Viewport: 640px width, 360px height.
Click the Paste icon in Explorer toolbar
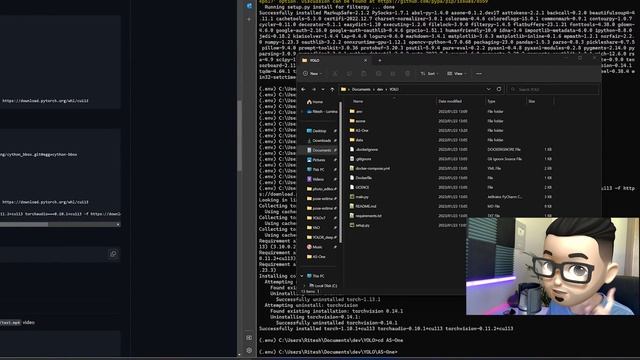364,73
